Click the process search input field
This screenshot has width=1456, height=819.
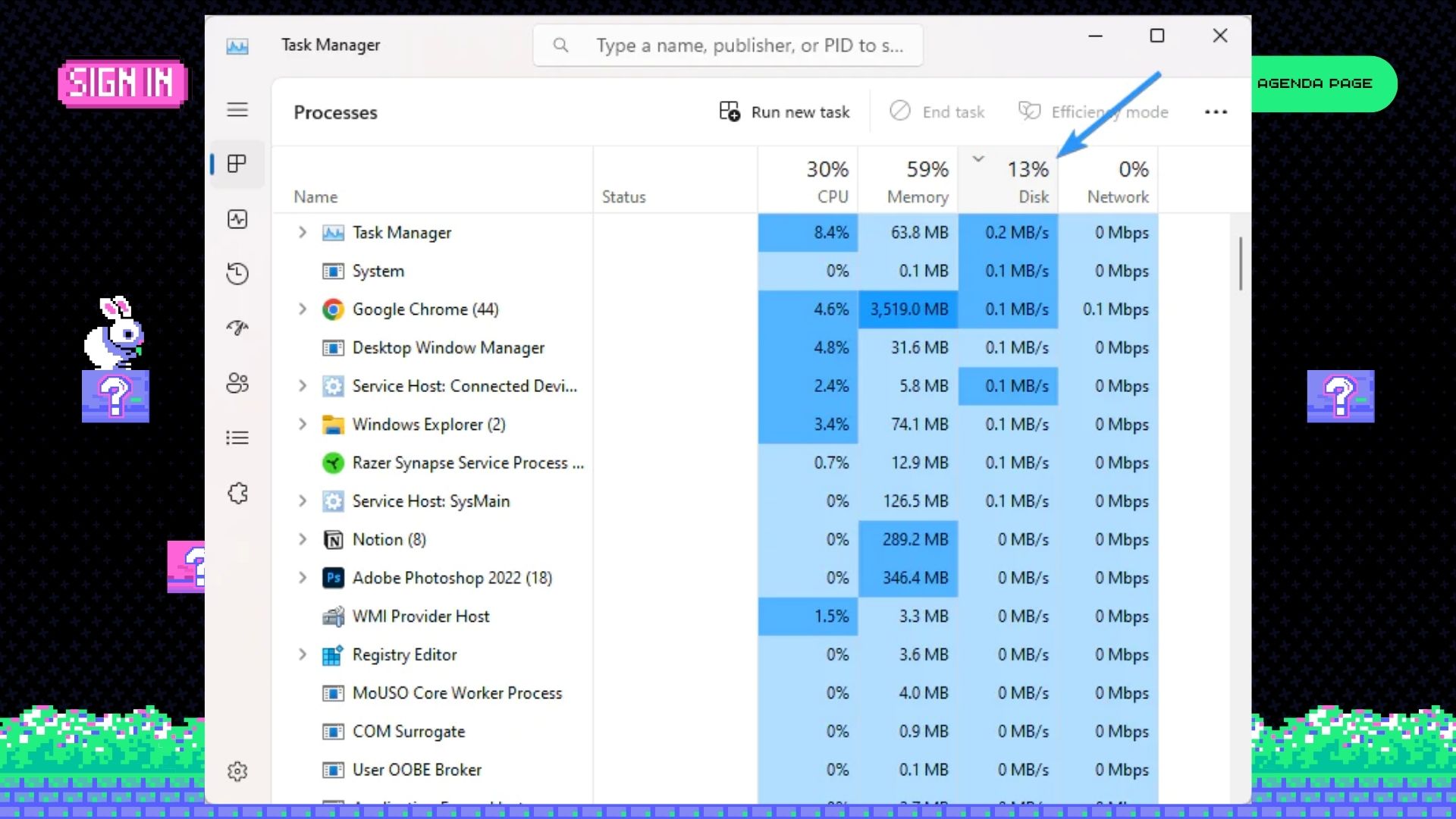(x=728, y=45)
